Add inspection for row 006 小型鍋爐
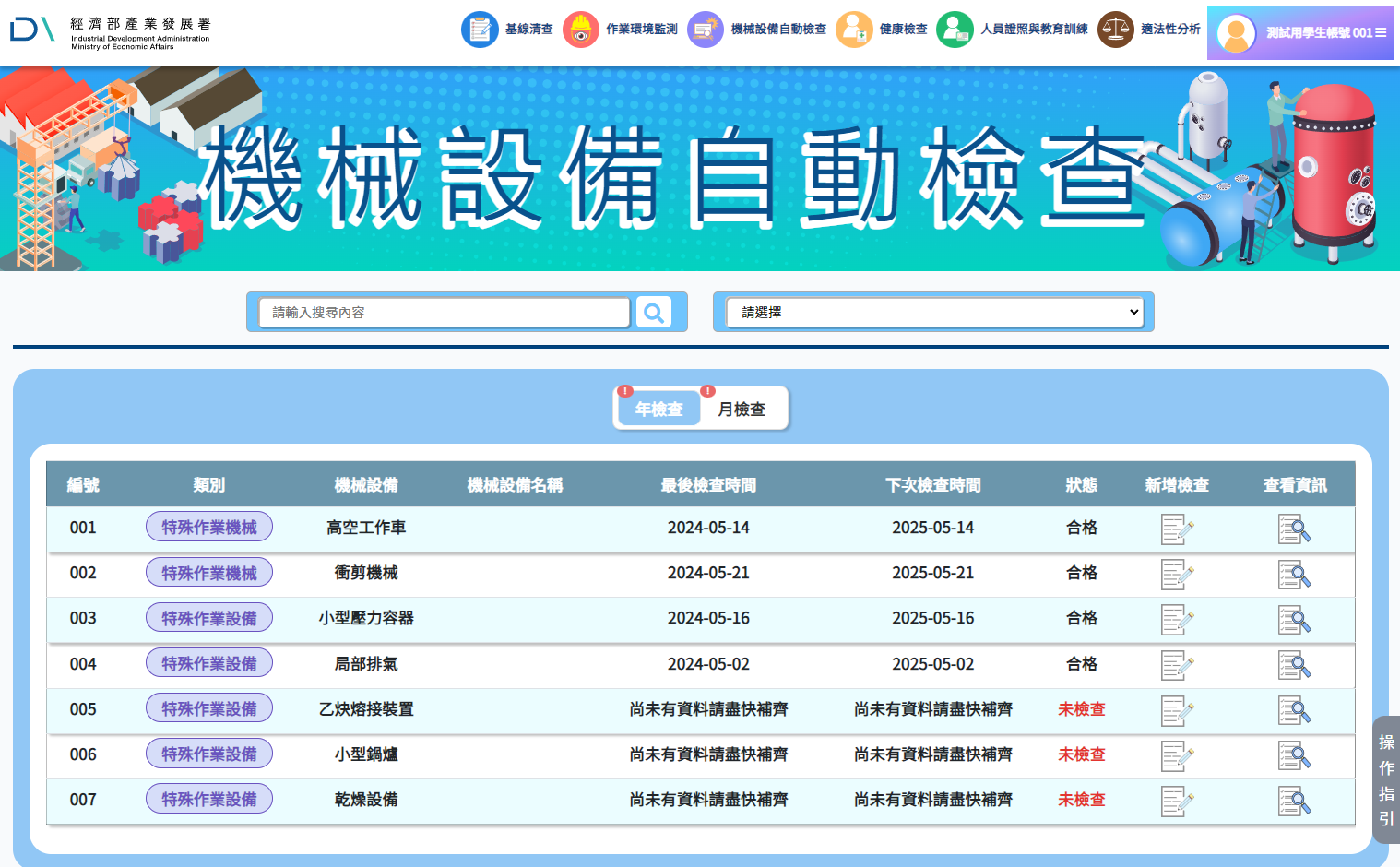Screen dimensions: 1400x867 [1177, 756]
